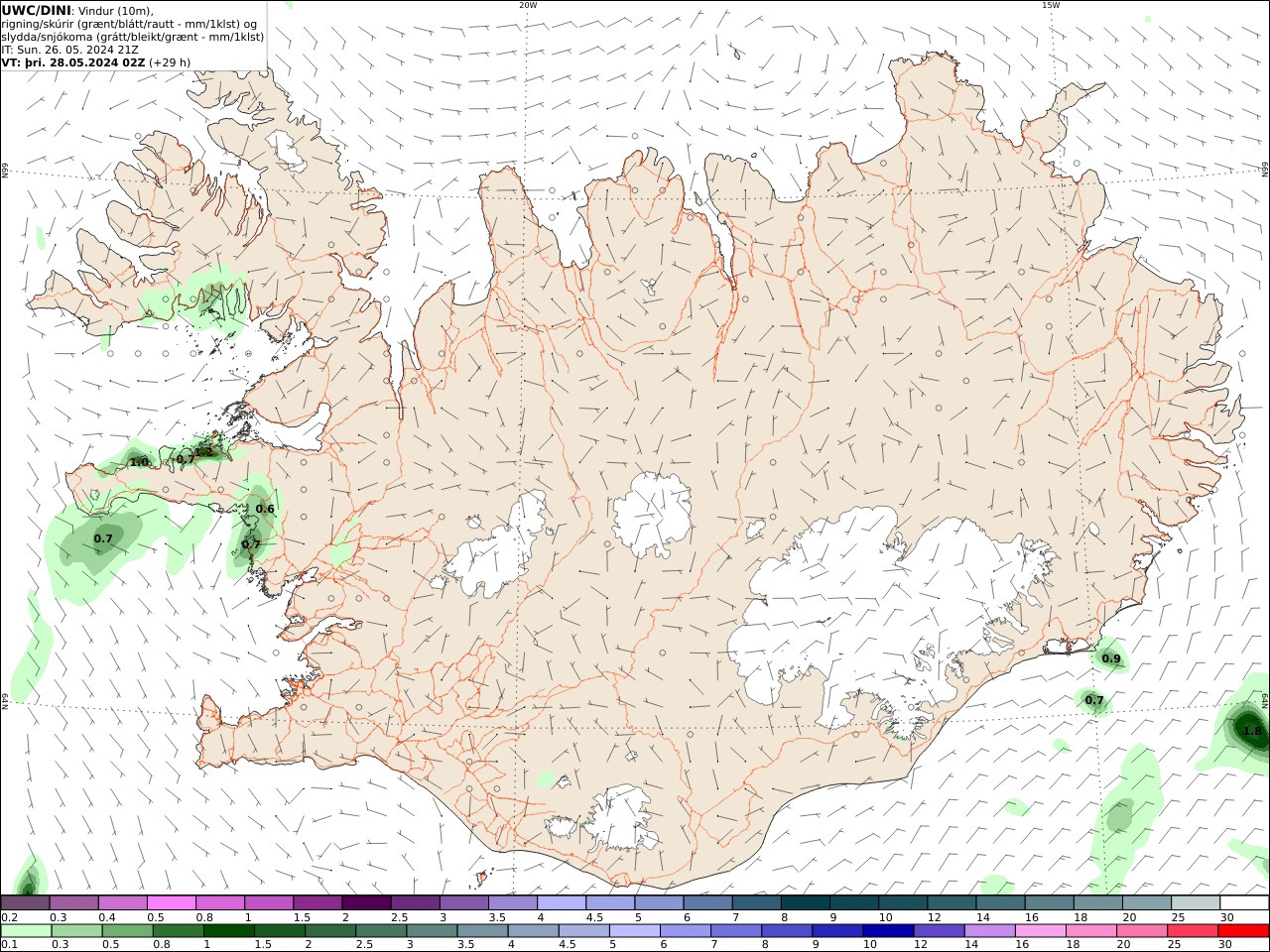Viewport: 1270px width, 952px height.
Task: Click the 'Vindur (10m),' header text
Action: 115,11
